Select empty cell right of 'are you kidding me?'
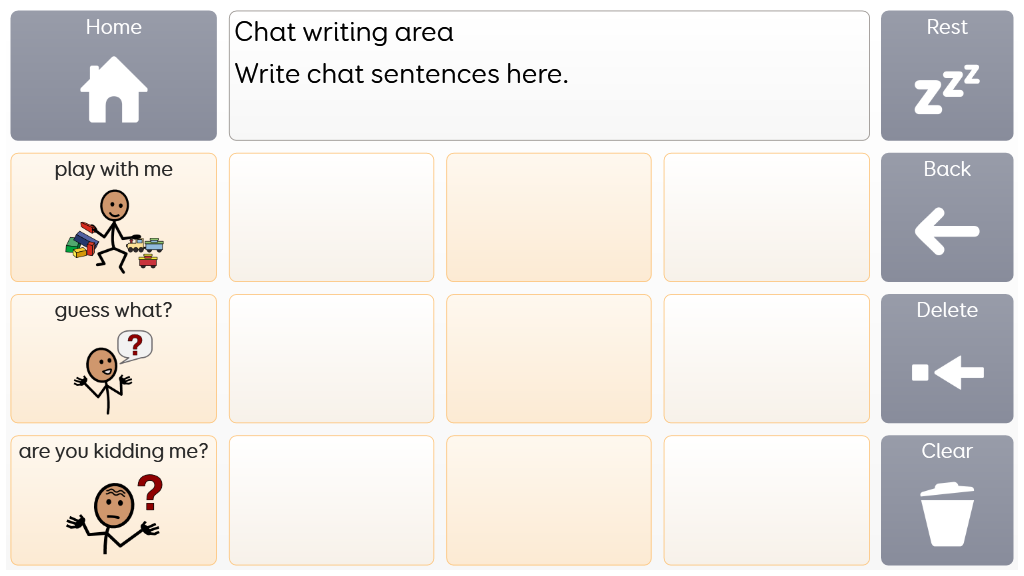 332,500
